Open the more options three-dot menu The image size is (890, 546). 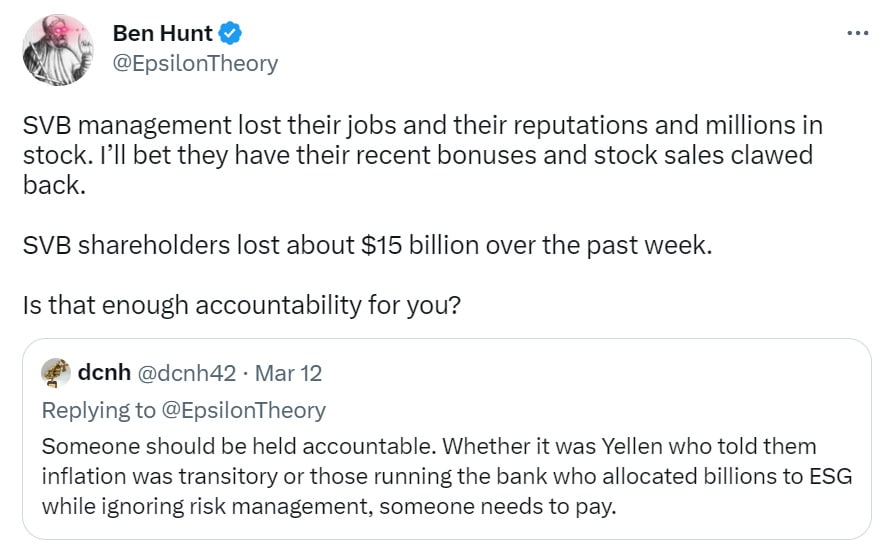click(x=857, y=32)
